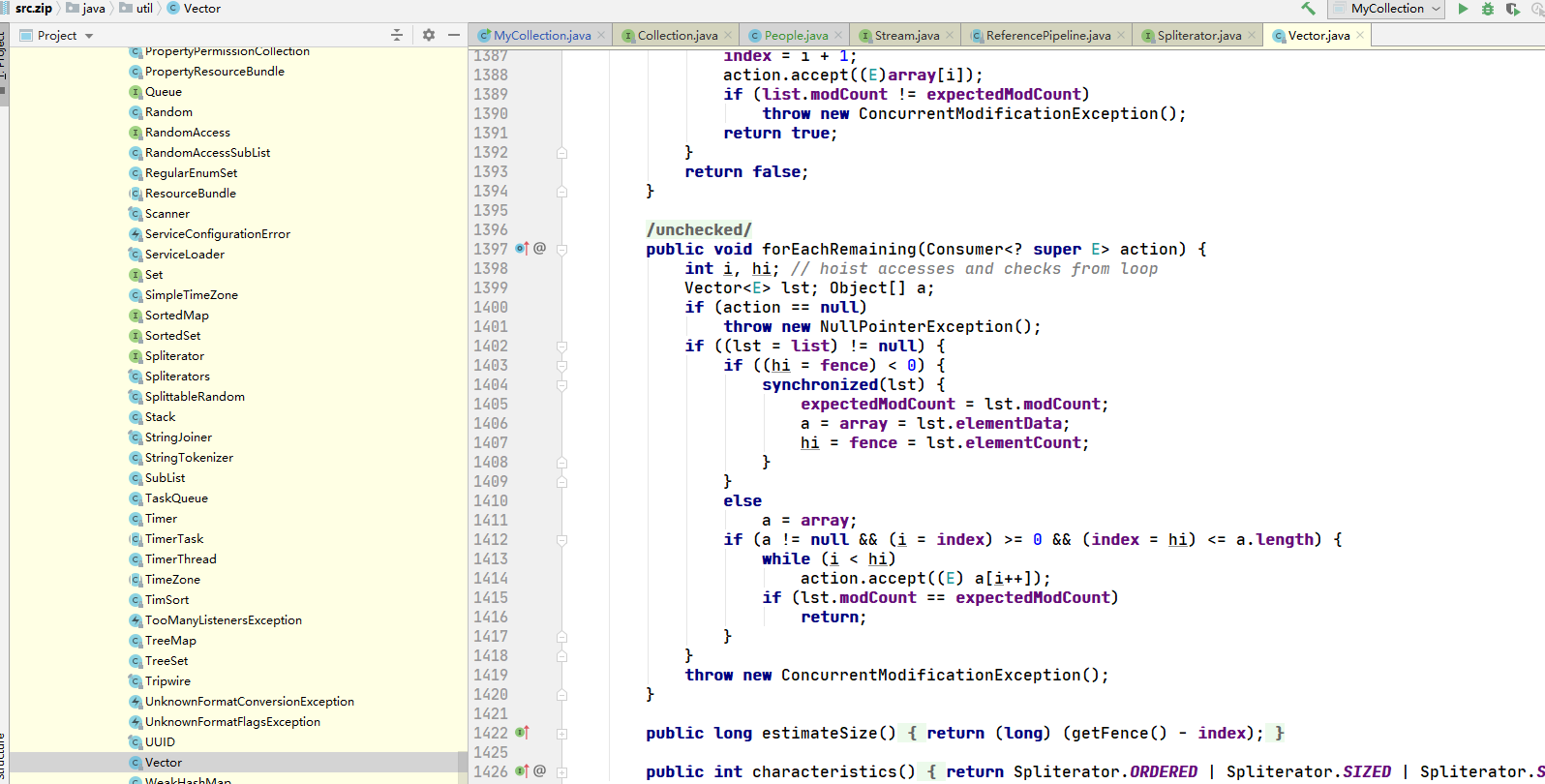Collapse the if block at line 1412

pos(561,540)
